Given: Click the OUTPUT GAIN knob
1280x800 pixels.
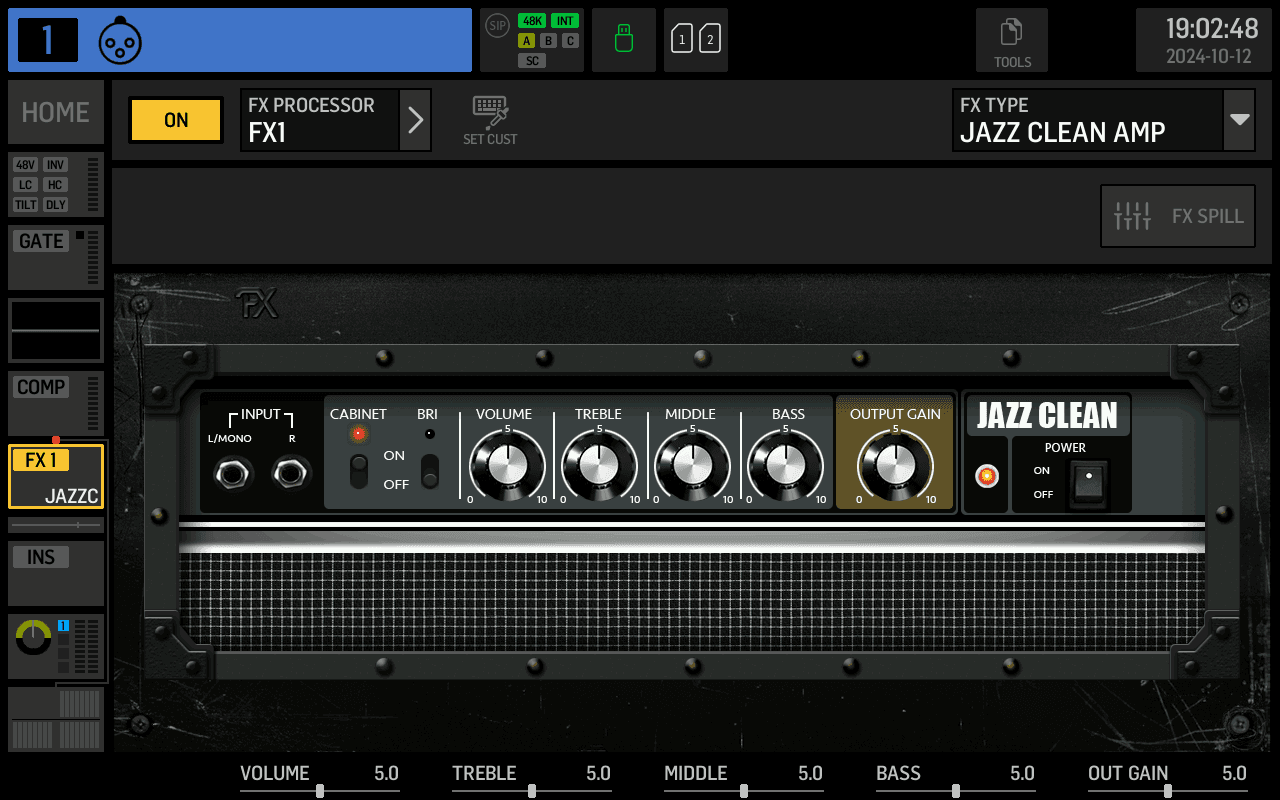Looking at the screenshot, I should pos(895,467).
